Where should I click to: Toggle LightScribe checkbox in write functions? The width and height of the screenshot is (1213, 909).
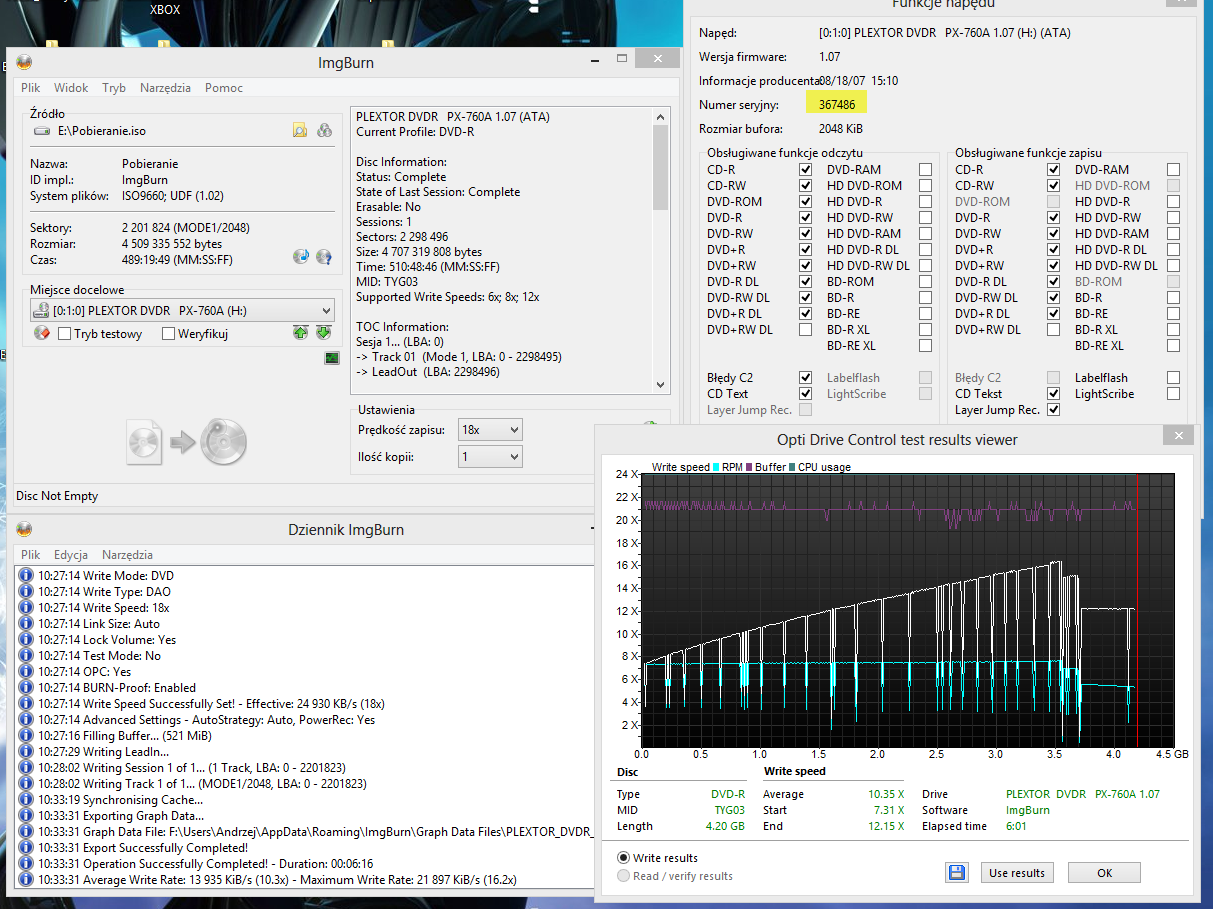[x=1174, y=394]
